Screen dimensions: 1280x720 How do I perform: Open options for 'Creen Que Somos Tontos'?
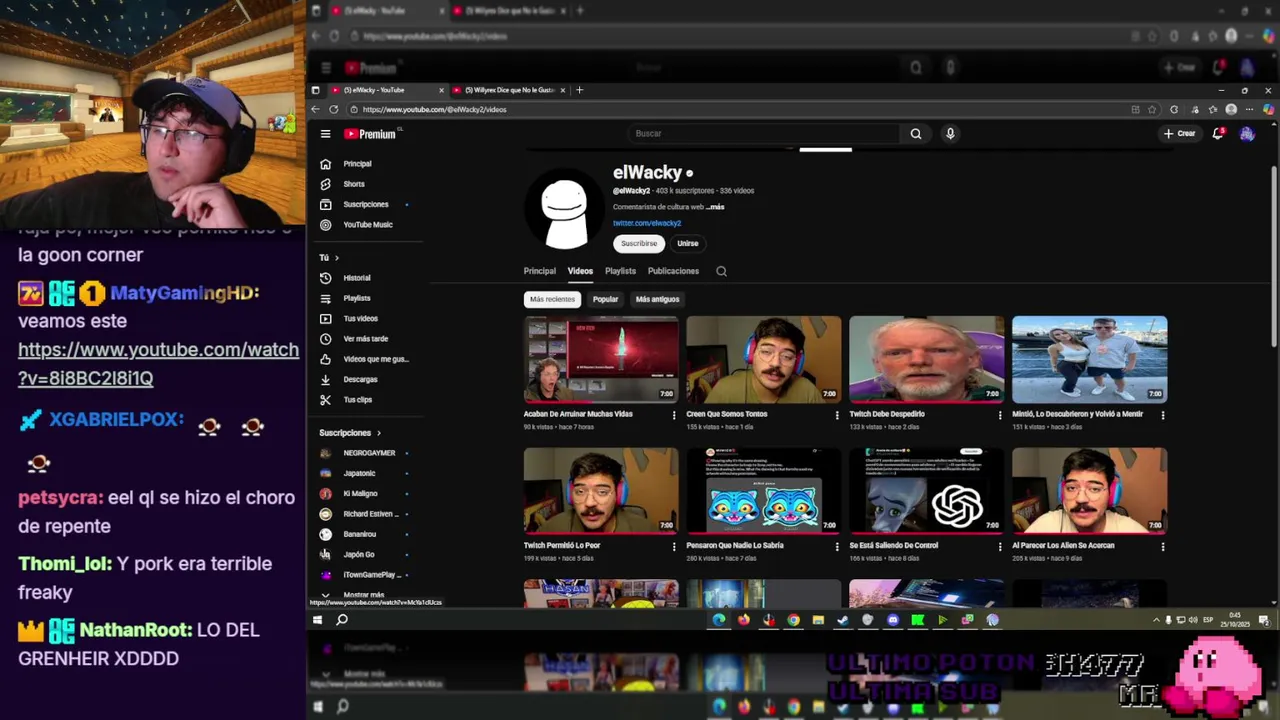837,415
